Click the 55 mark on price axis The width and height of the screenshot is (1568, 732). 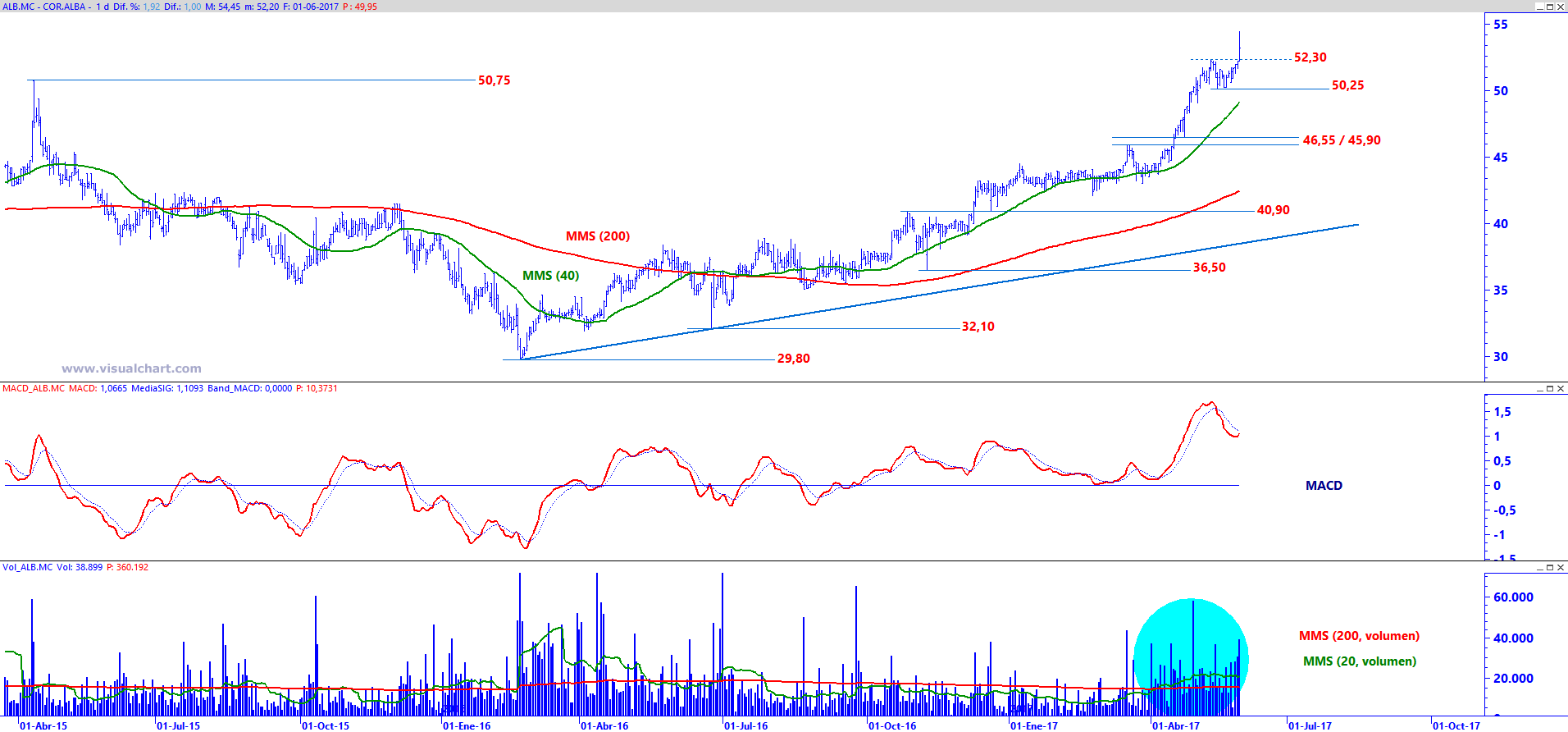pyautogui.click(x=1501, y=25)
